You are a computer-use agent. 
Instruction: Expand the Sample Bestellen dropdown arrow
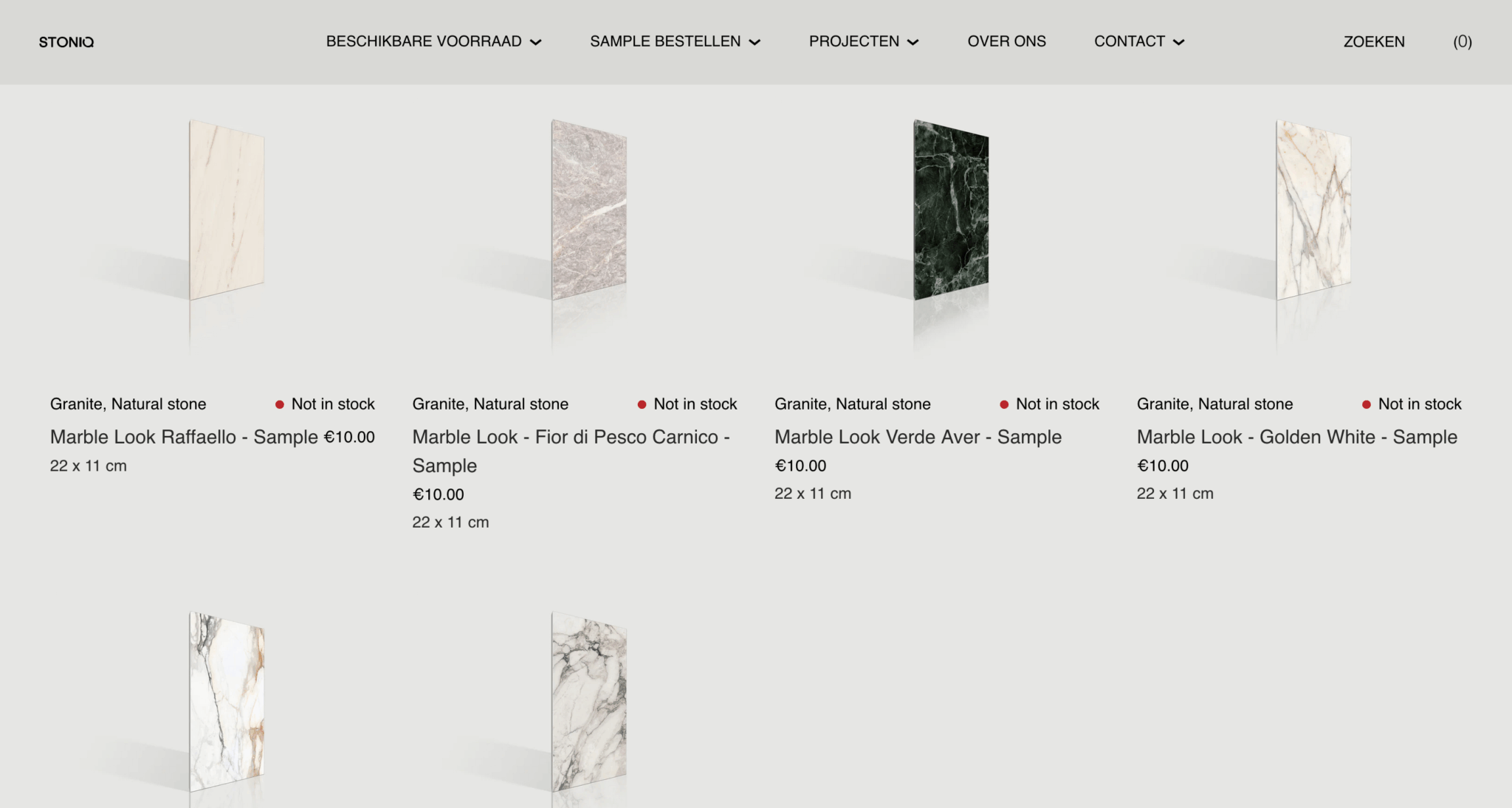tap(755, 42)
